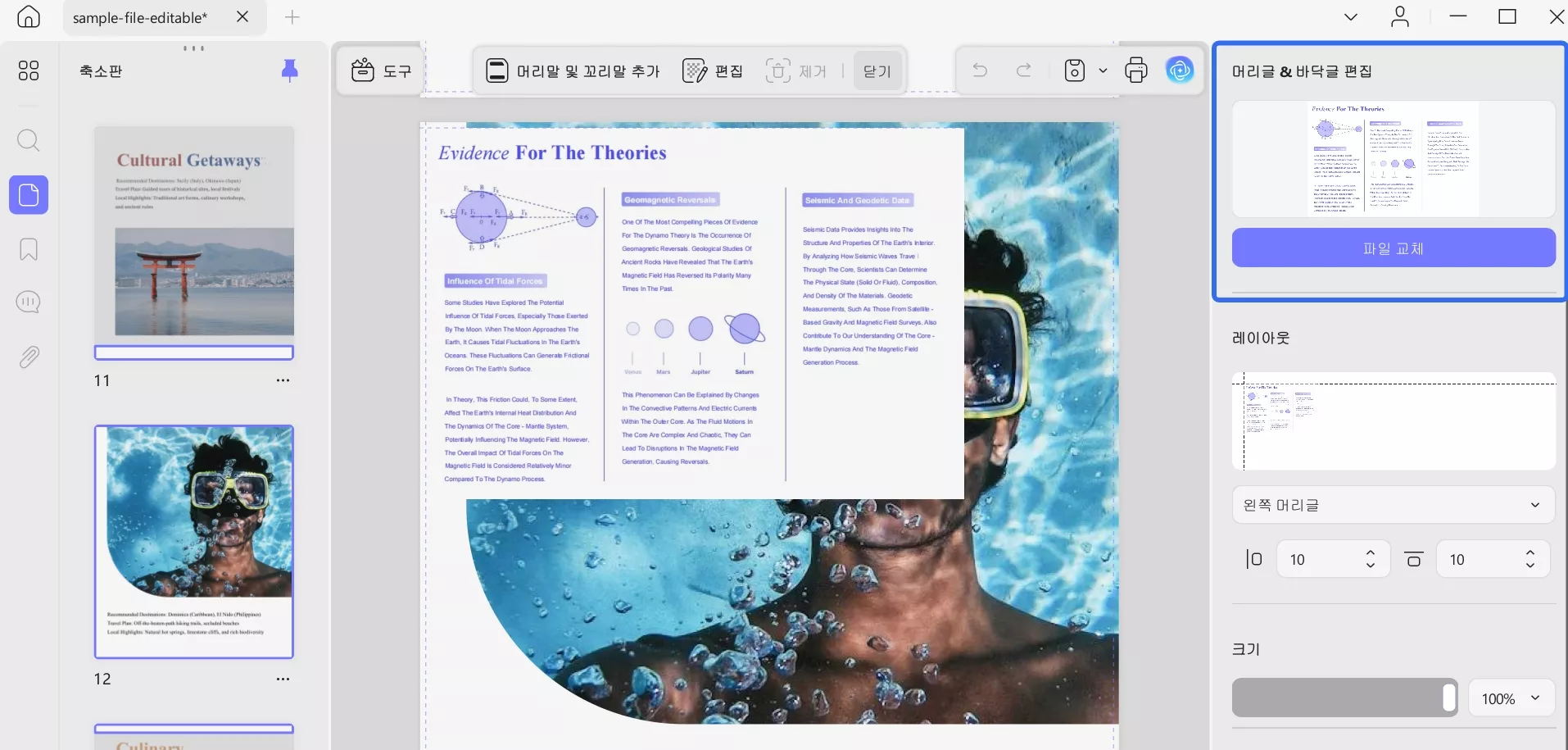
Task: Open the AI assistant icon
Action: tap(1180, 70)
